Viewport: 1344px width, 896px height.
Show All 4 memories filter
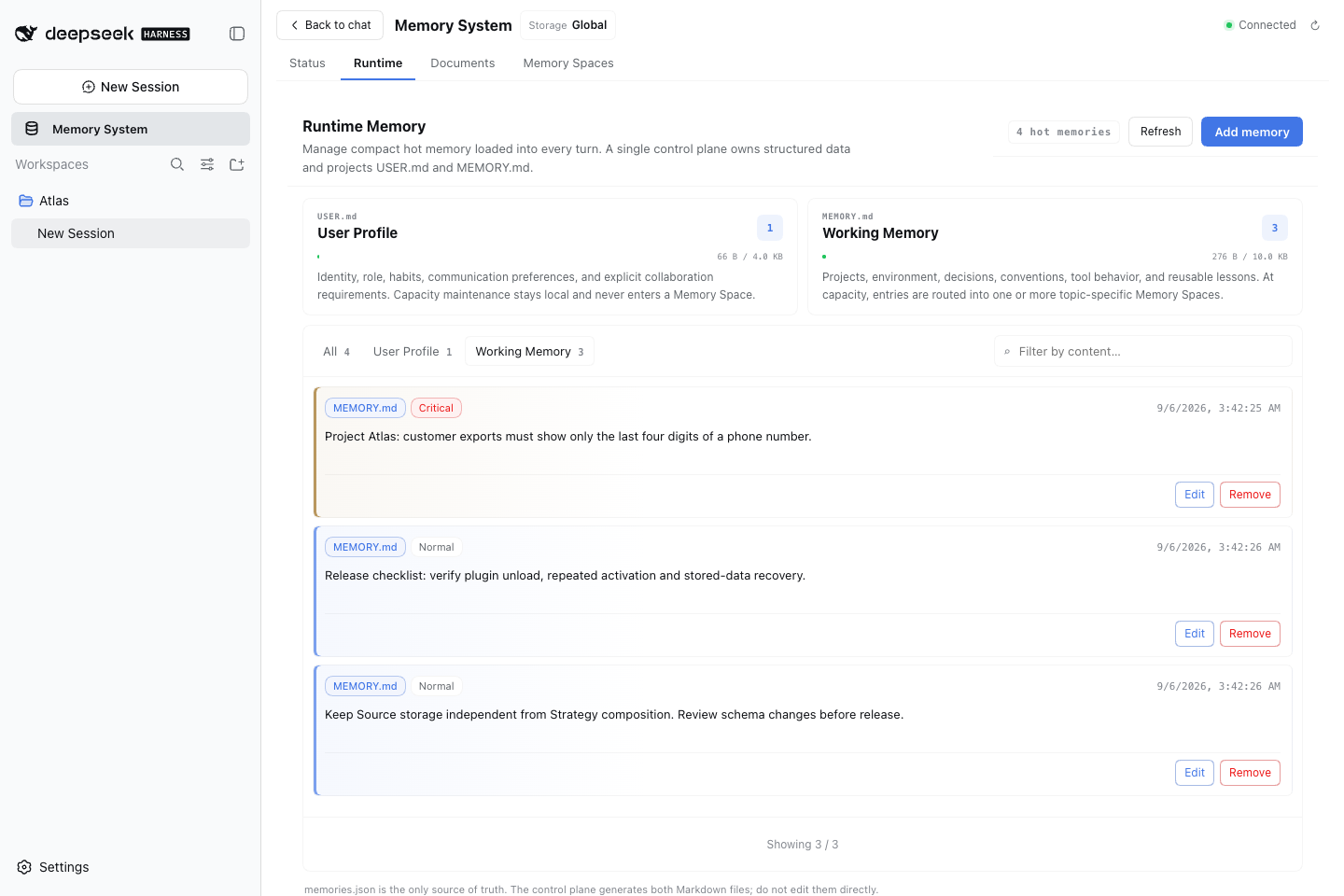pos(336,352)
